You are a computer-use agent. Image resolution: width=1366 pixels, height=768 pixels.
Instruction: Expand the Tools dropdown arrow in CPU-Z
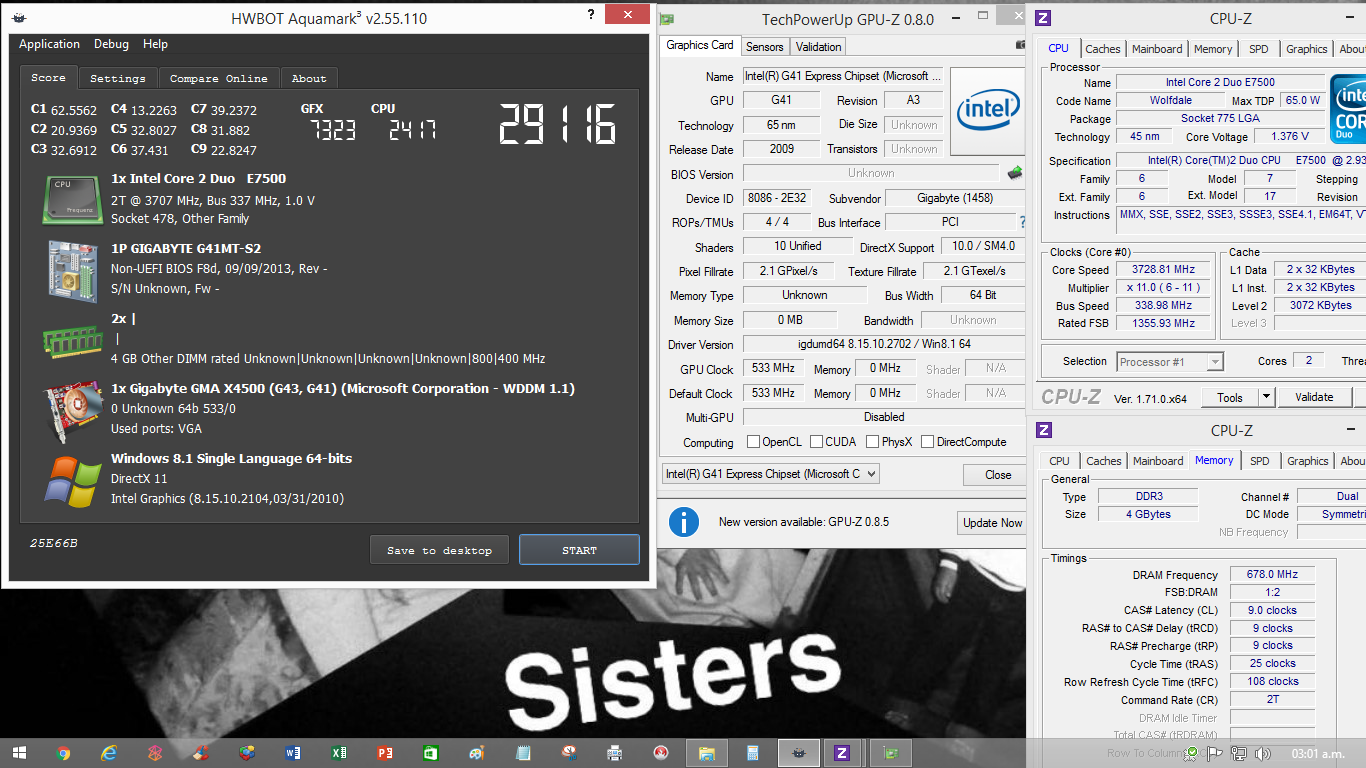[1266, 397]
